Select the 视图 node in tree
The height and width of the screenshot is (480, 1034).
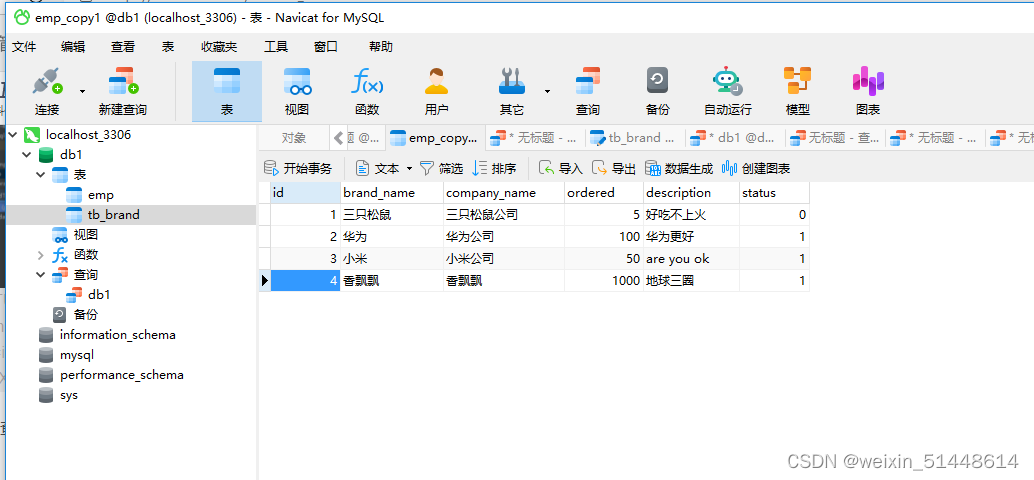tap(86, 235)
